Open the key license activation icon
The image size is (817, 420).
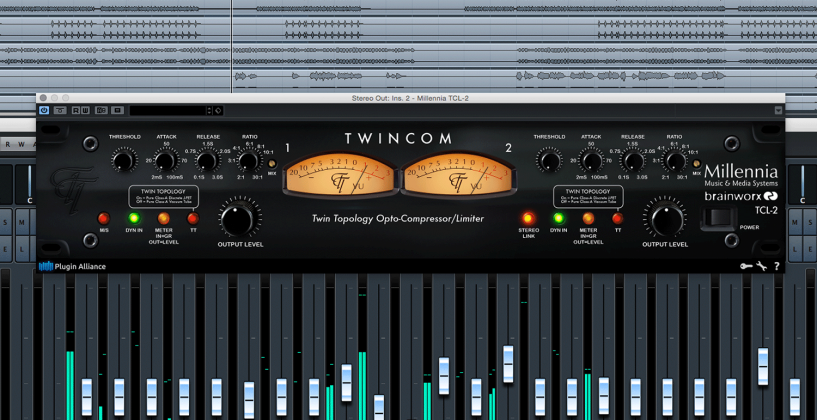745,266
